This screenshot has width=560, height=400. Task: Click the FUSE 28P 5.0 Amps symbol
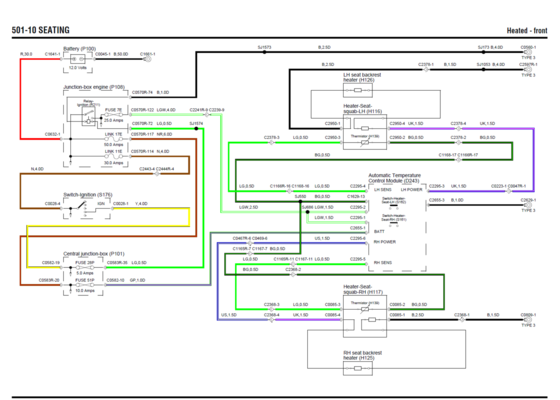[x=84, y=268]
